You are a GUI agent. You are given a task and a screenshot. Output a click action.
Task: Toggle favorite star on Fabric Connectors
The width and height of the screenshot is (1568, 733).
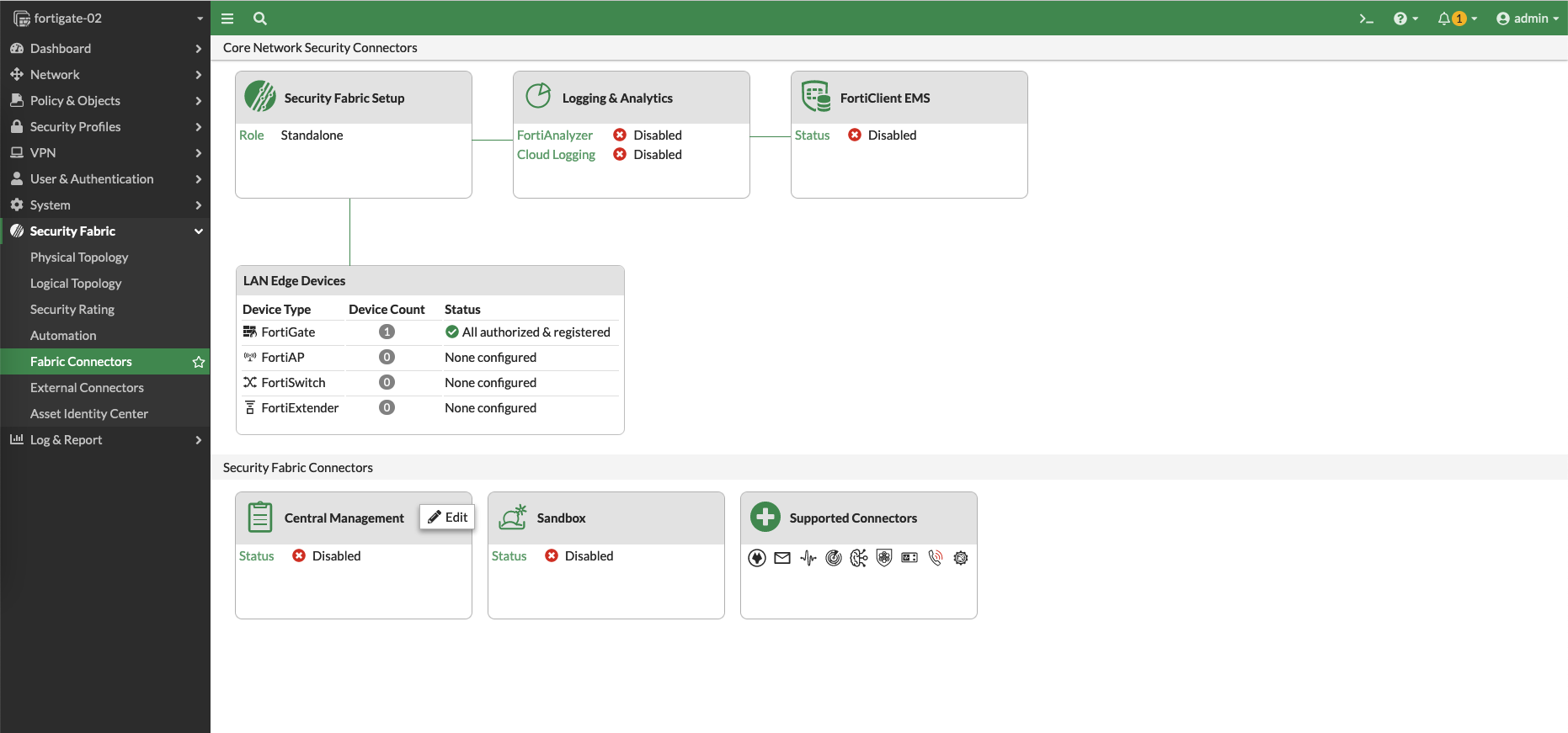(x=199, y=362)
